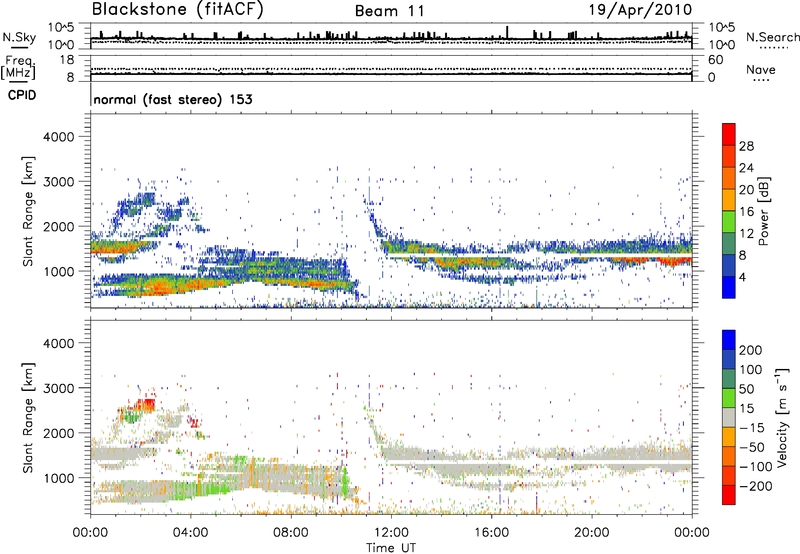
Task: Click the 'N.Sky' legend label
Action: click(x=19, y=37)
